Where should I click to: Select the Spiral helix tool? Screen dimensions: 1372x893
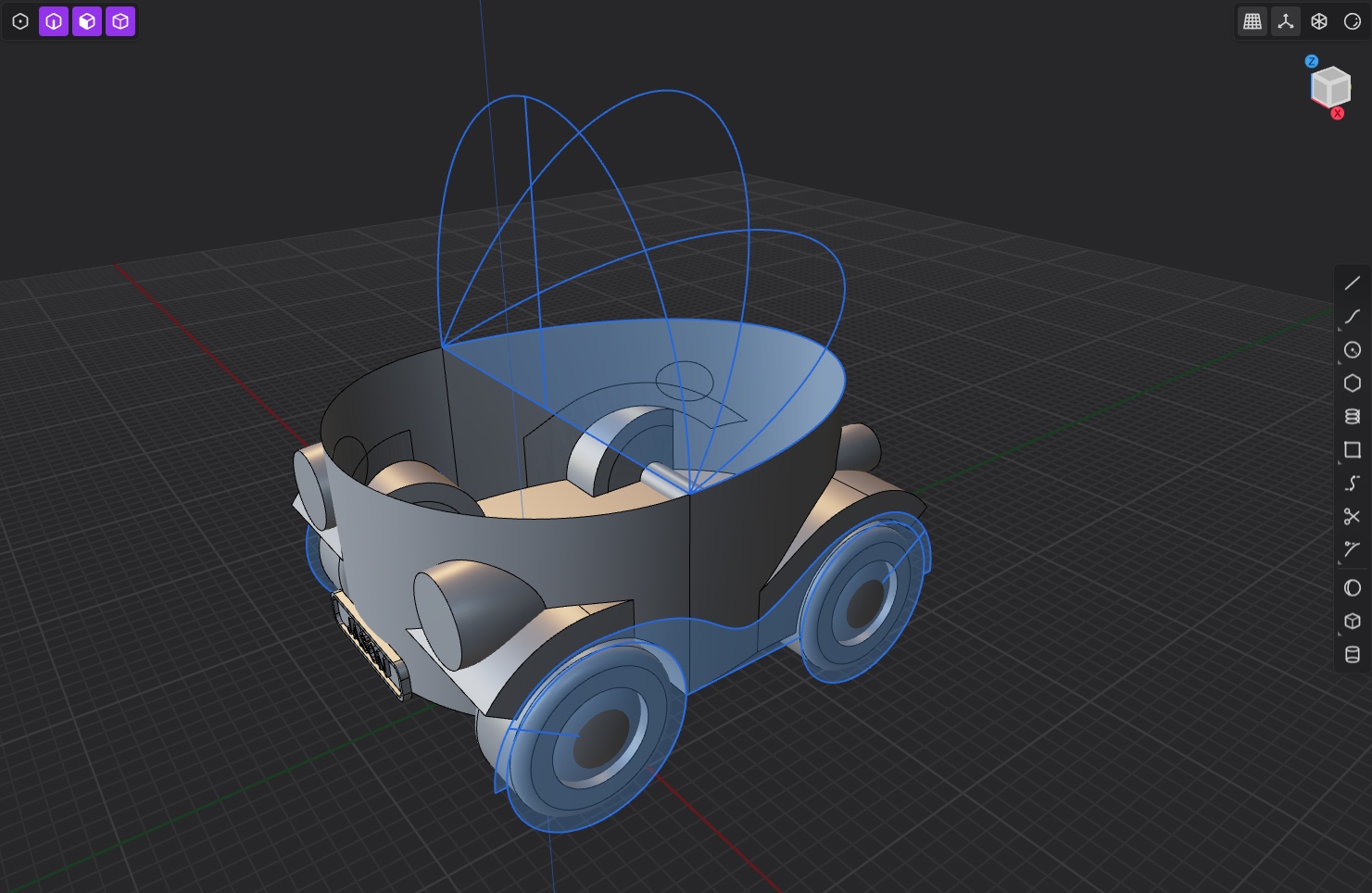(x=1353, y=417)
